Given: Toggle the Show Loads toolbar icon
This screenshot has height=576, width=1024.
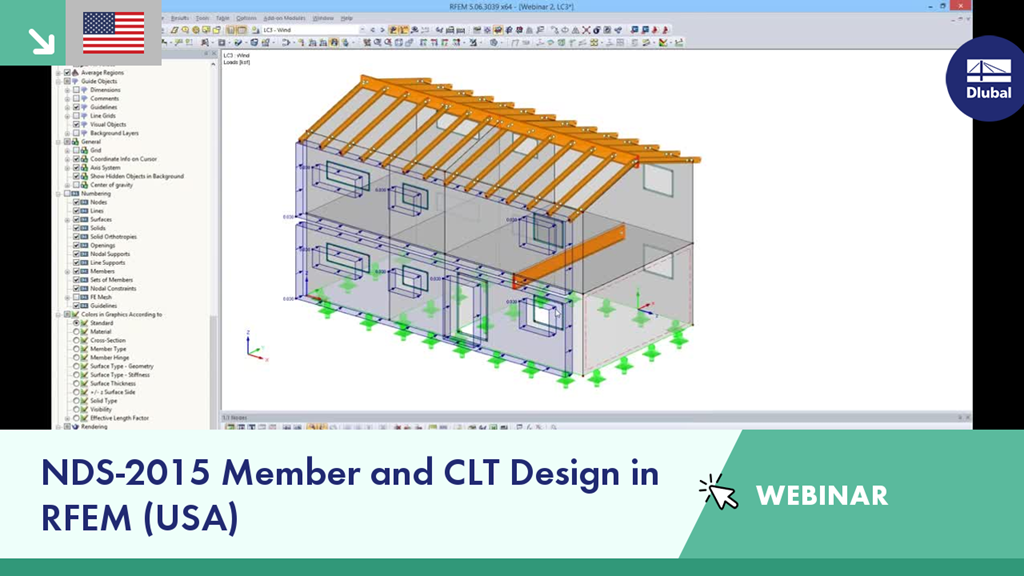Looking at the screenshot, I should [x=393, y=30].
